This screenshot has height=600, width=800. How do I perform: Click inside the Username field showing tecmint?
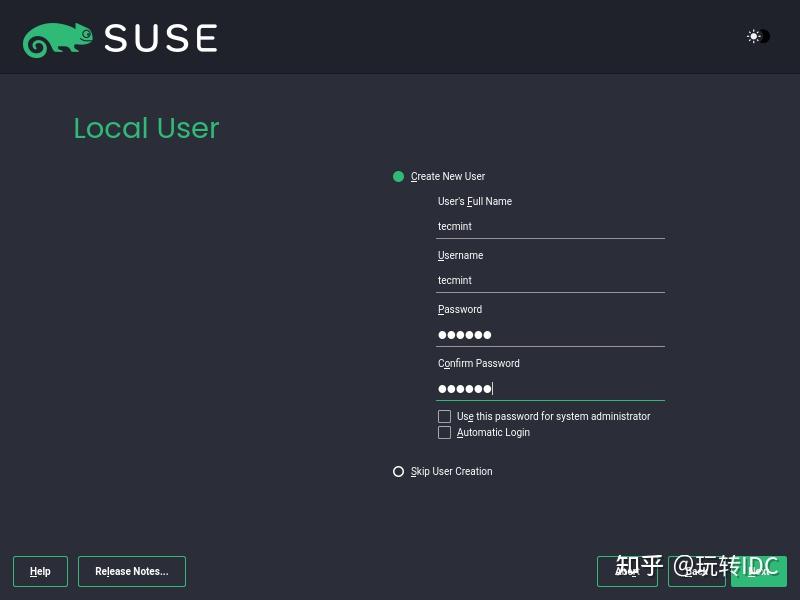pos(550,280)
